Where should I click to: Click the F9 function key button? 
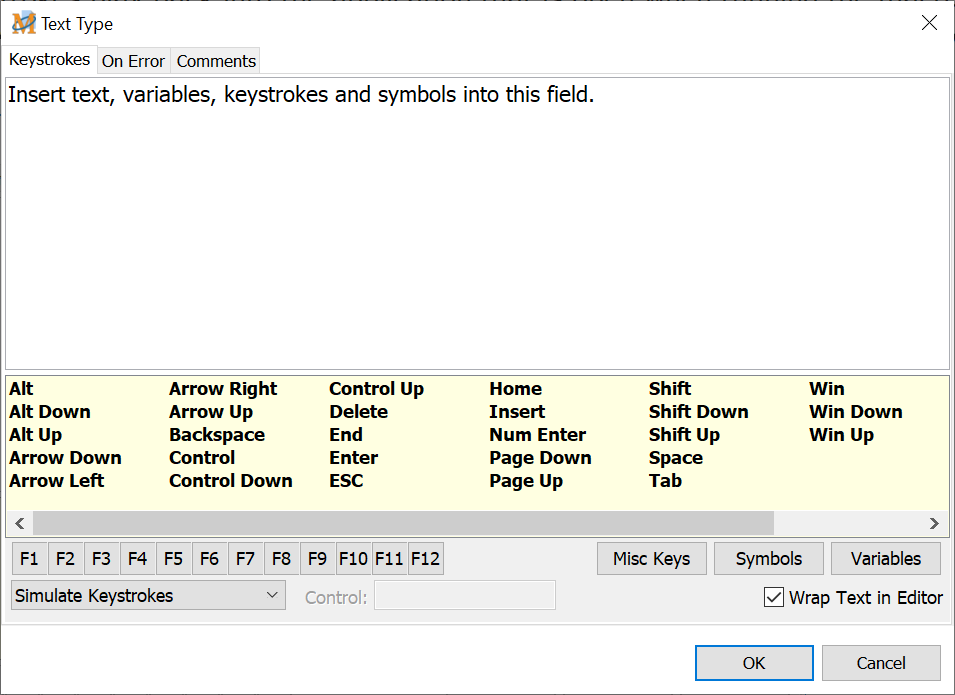coord(317,559)
